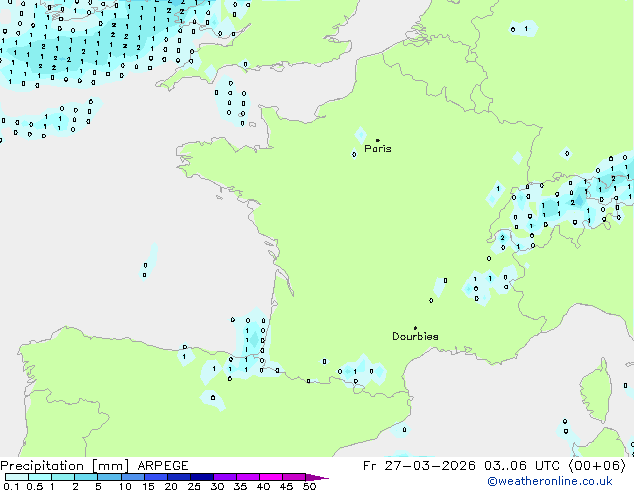Pick legend swatch between 20 and 25

(x=179, y=477)
